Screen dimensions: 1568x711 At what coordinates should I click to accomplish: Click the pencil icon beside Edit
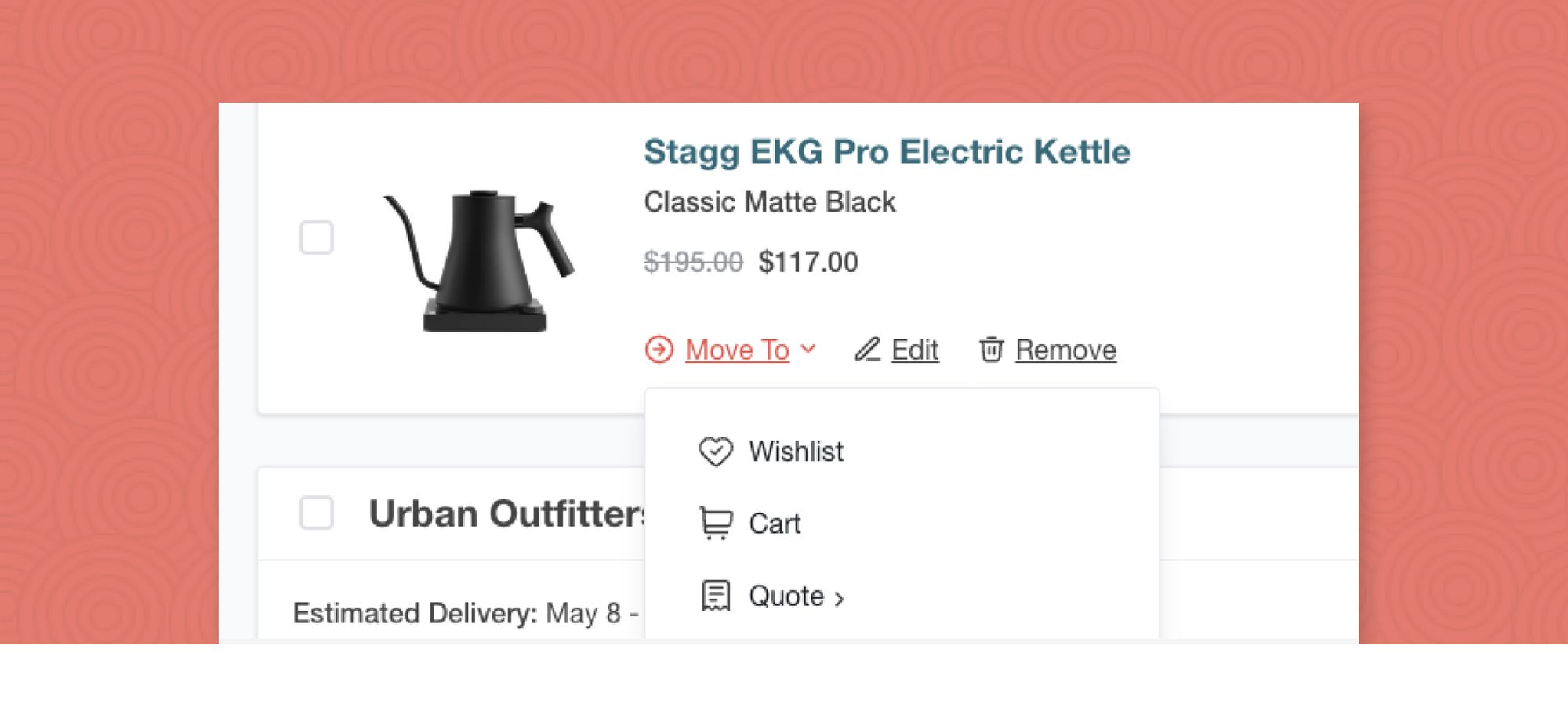point(867,350)
